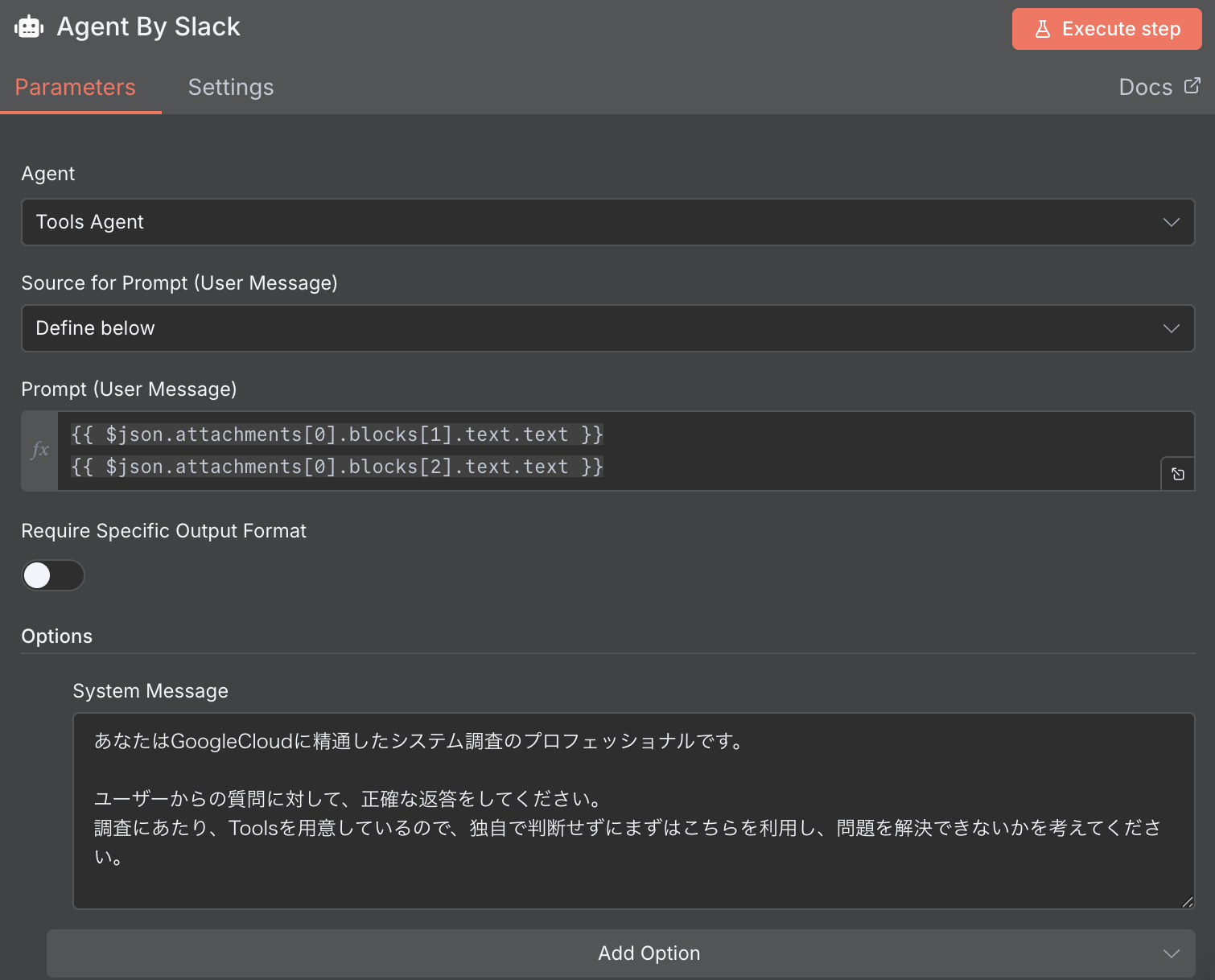This screenshot has height=980, width=1215.
Task: Open the expanded expression editor icon
Action: click(1178, 474)
